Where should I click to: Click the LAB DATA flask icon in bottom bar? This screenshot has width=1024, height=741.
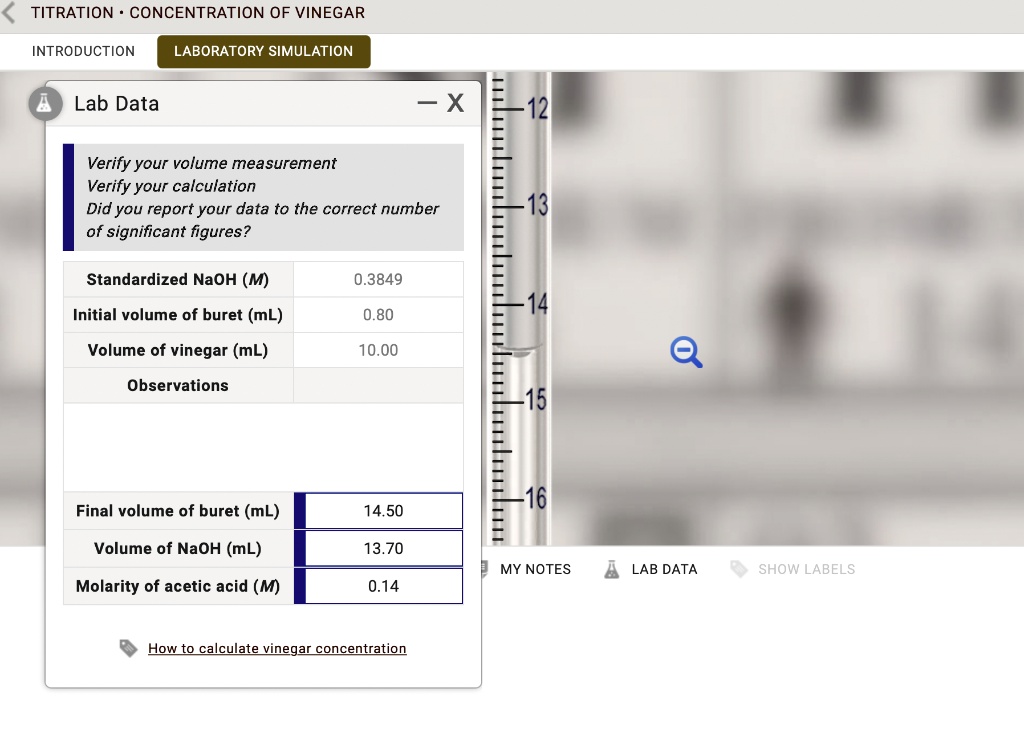(x=611, y=569)
